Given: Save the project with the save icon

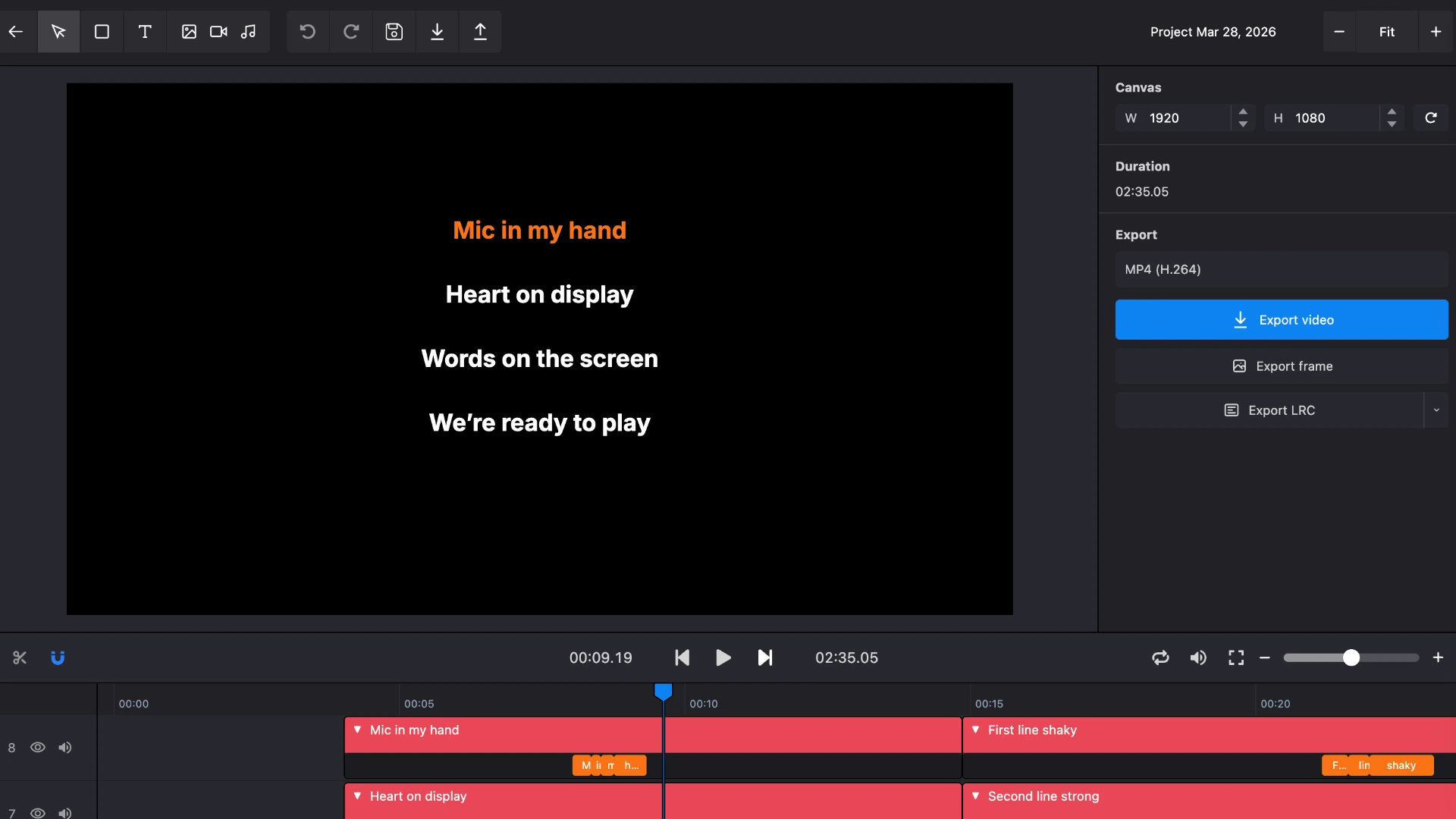Looking at the screenshot, I should 394,31.
